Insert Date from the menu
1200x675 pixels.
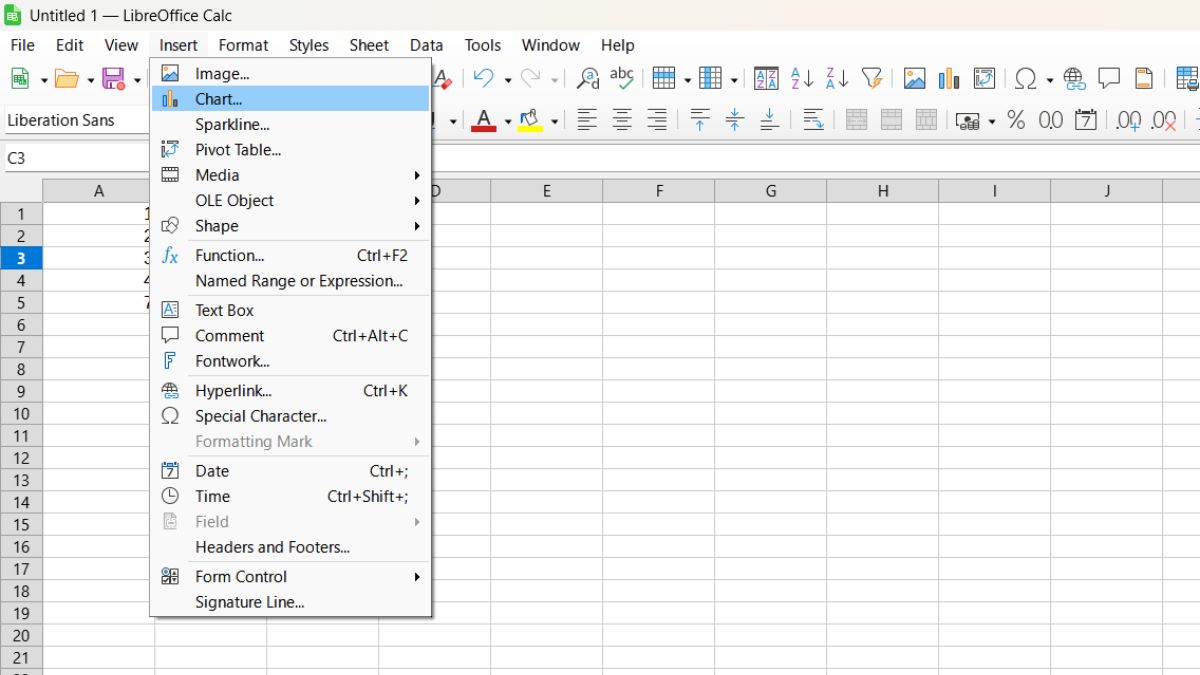click(290, 471)
